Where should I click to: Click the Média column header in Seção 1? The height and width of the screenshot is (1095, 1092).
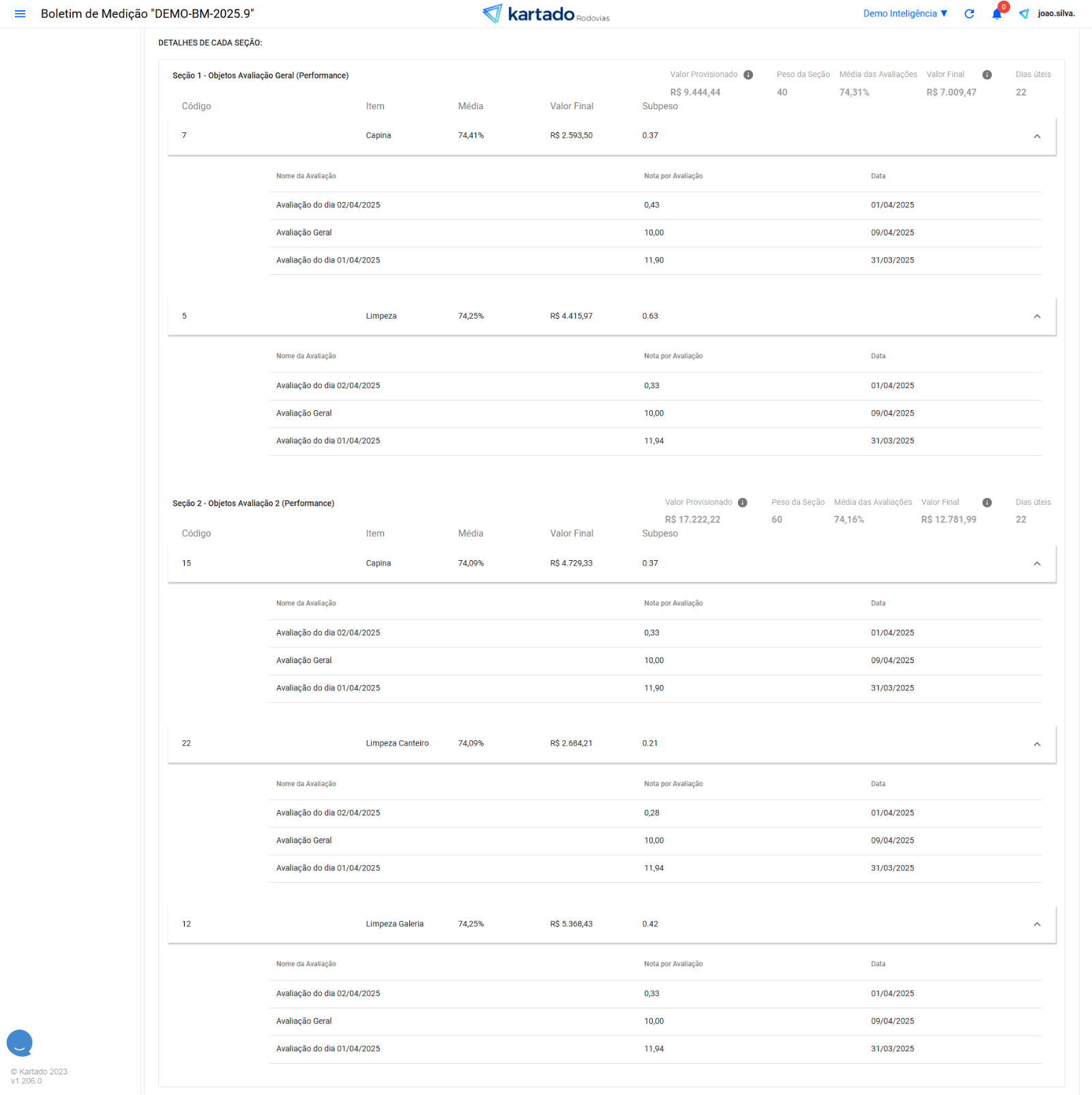(x=470, y=106)
